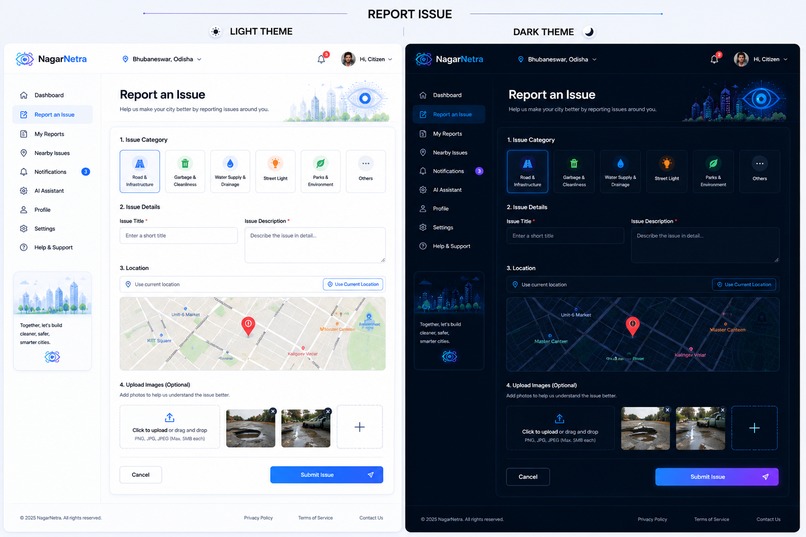Click Use Current Location button in light theme
Viewport: 806px width, 537px height.
[353, 284]
